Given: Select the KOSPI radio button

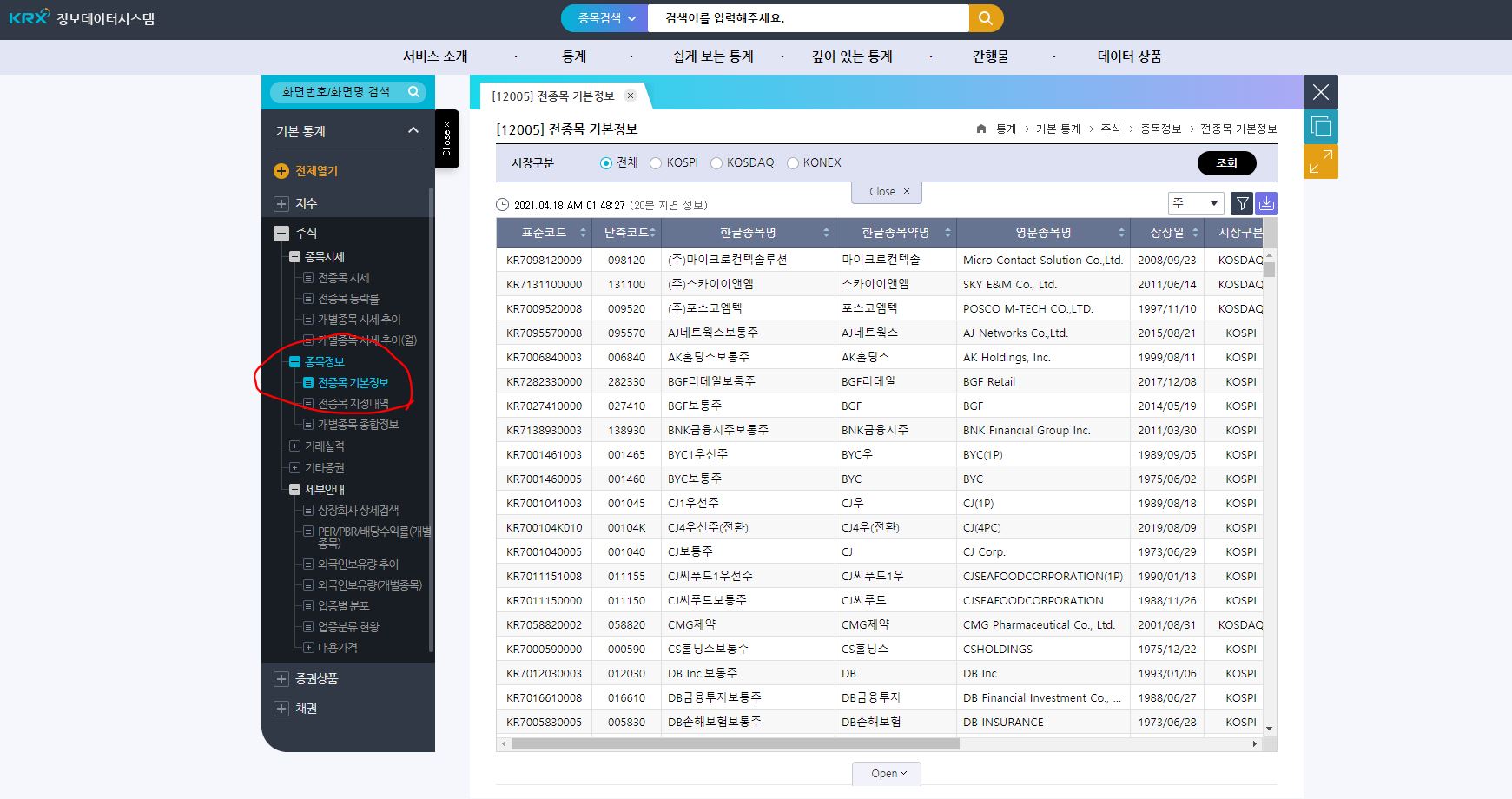Looking at the screenshot, I should coord(656,163).
